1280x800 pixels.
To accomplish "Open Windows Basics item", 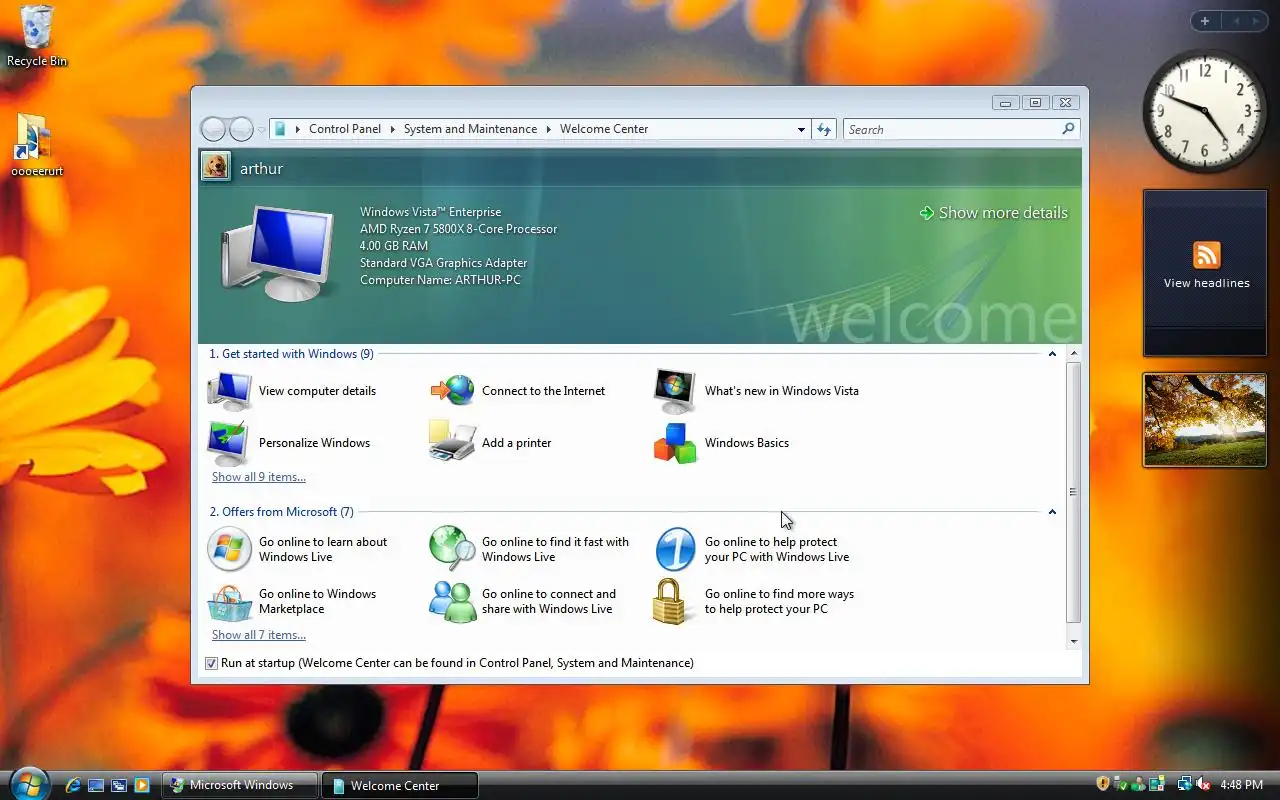I will tap(721, 443).
